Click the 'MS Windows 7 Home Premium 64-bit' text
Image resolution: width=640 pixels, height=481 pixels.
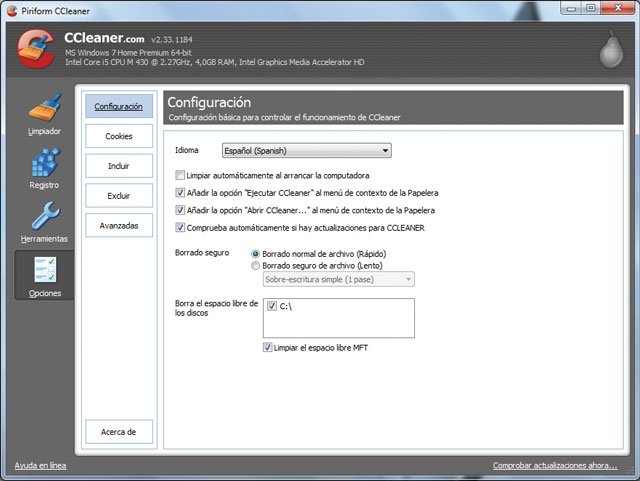point(128,53)
